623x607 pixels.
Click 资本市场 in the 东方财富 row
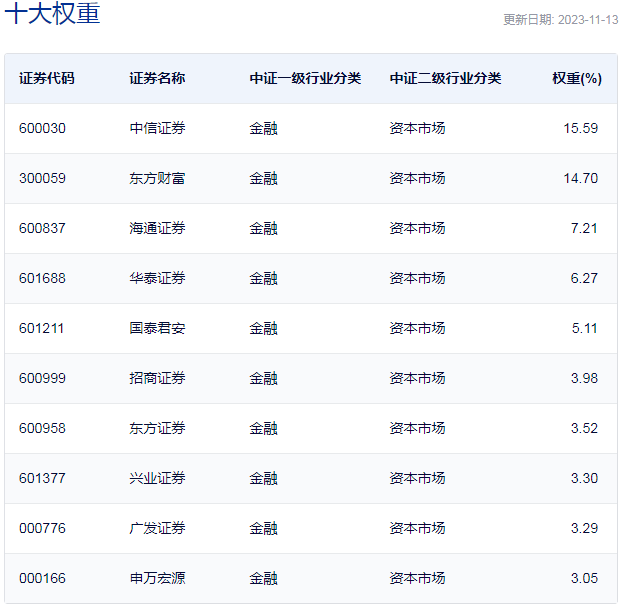tap(417, 178)
